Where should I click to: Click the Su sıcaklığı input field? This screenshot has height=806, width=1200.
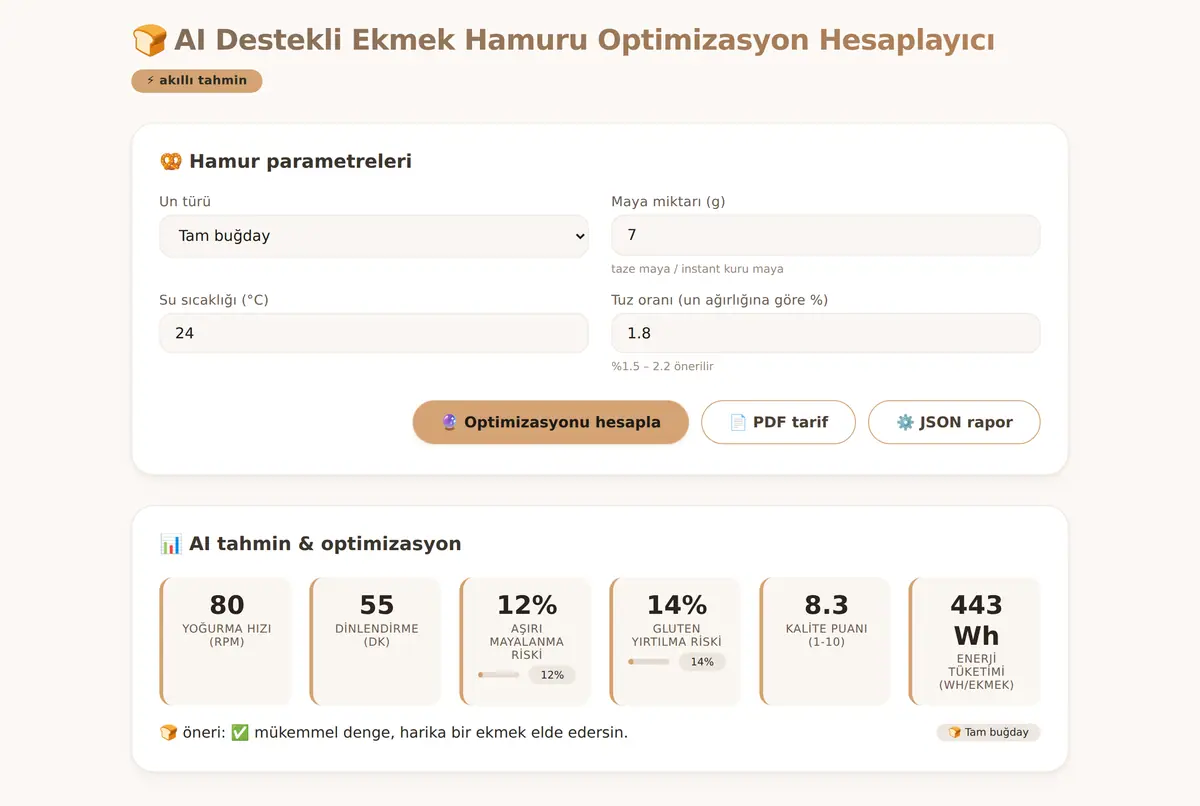pyautogui.click(x=374, y=333)
